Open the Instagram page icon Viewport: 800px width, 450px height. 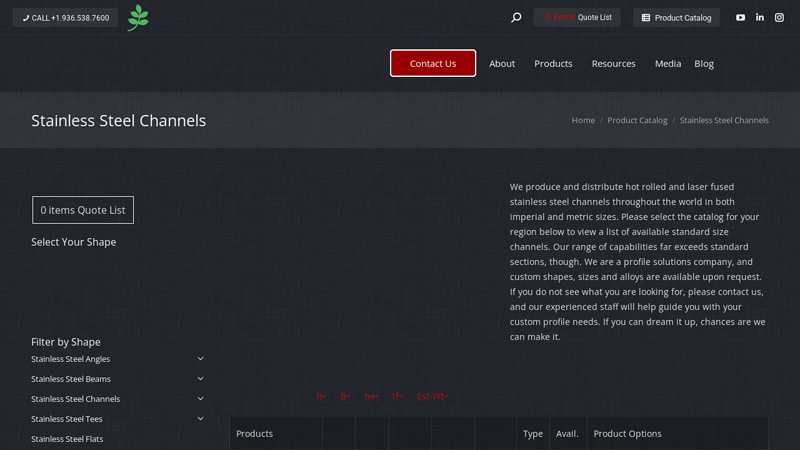click(780, 17)
